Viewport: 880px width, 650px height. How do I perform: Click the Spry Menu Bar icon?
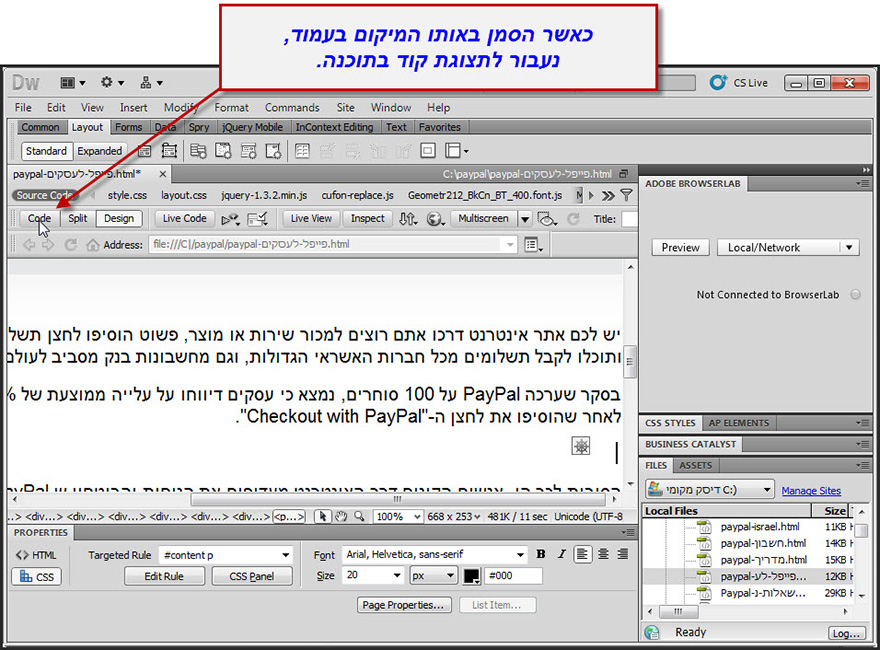pos(198,151)
